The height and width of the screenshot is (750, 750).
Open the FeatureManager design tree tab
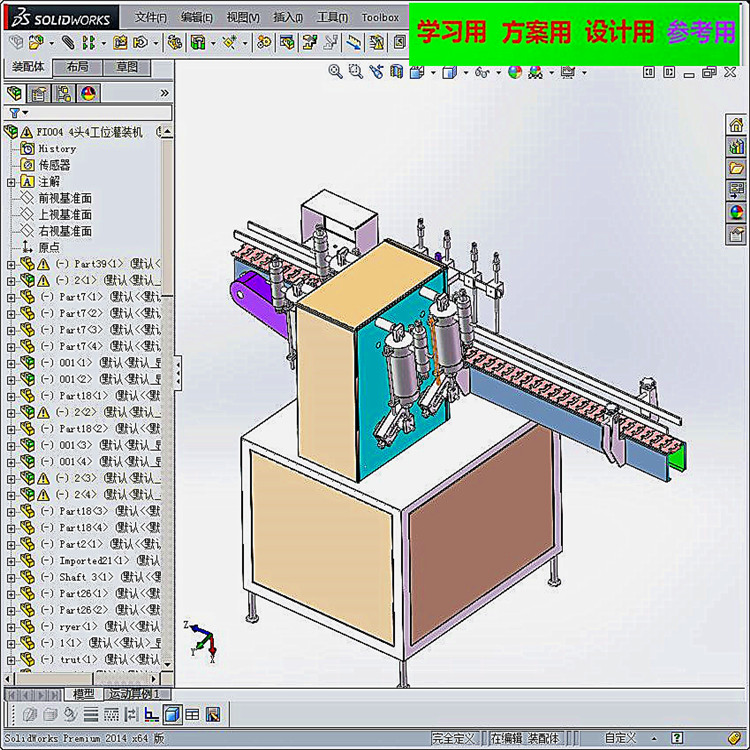[x=14, y=93]
